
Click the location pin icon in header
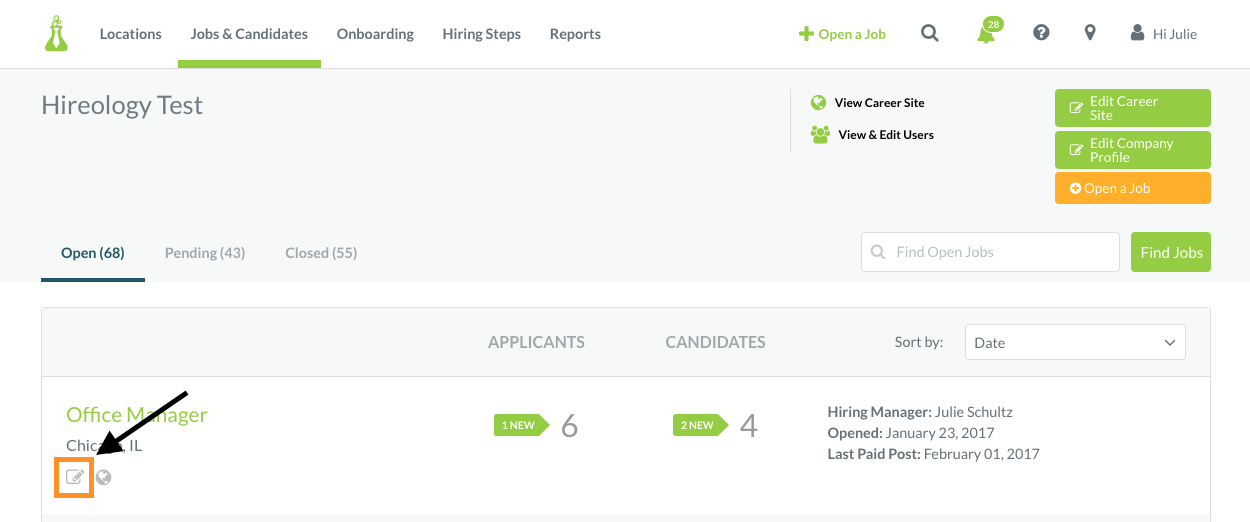pos(1090,33)
